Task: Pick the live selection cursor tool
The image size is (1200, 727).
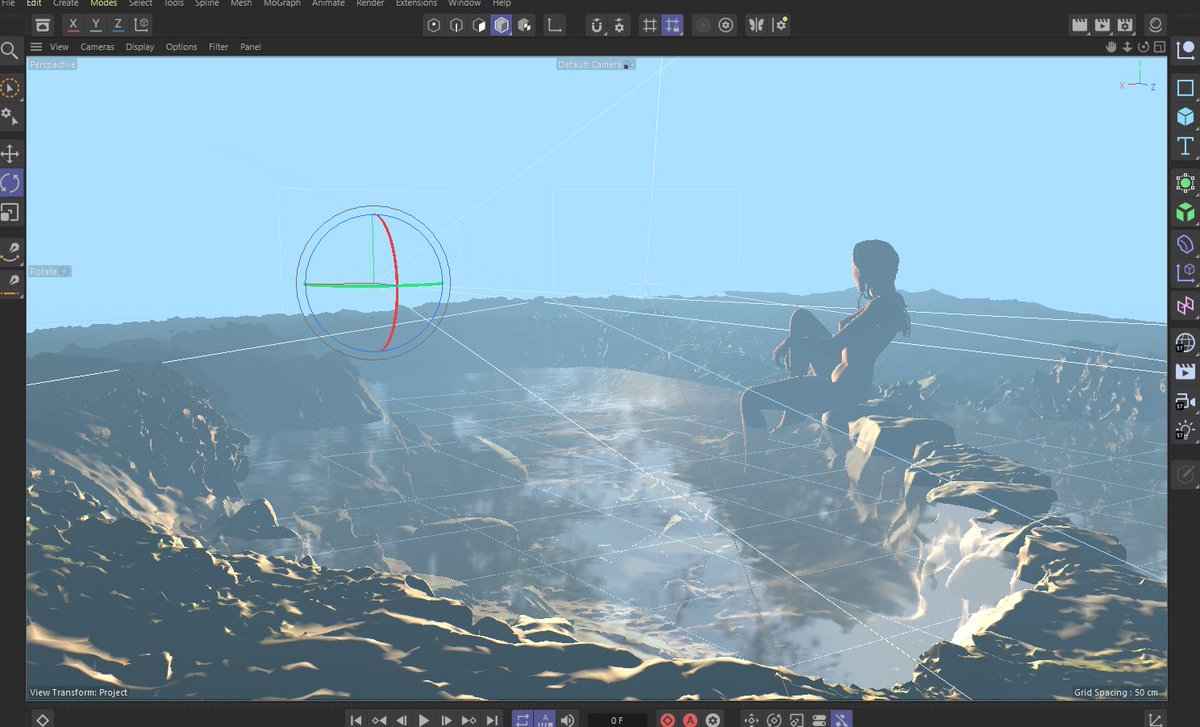Action: (10, 88)
